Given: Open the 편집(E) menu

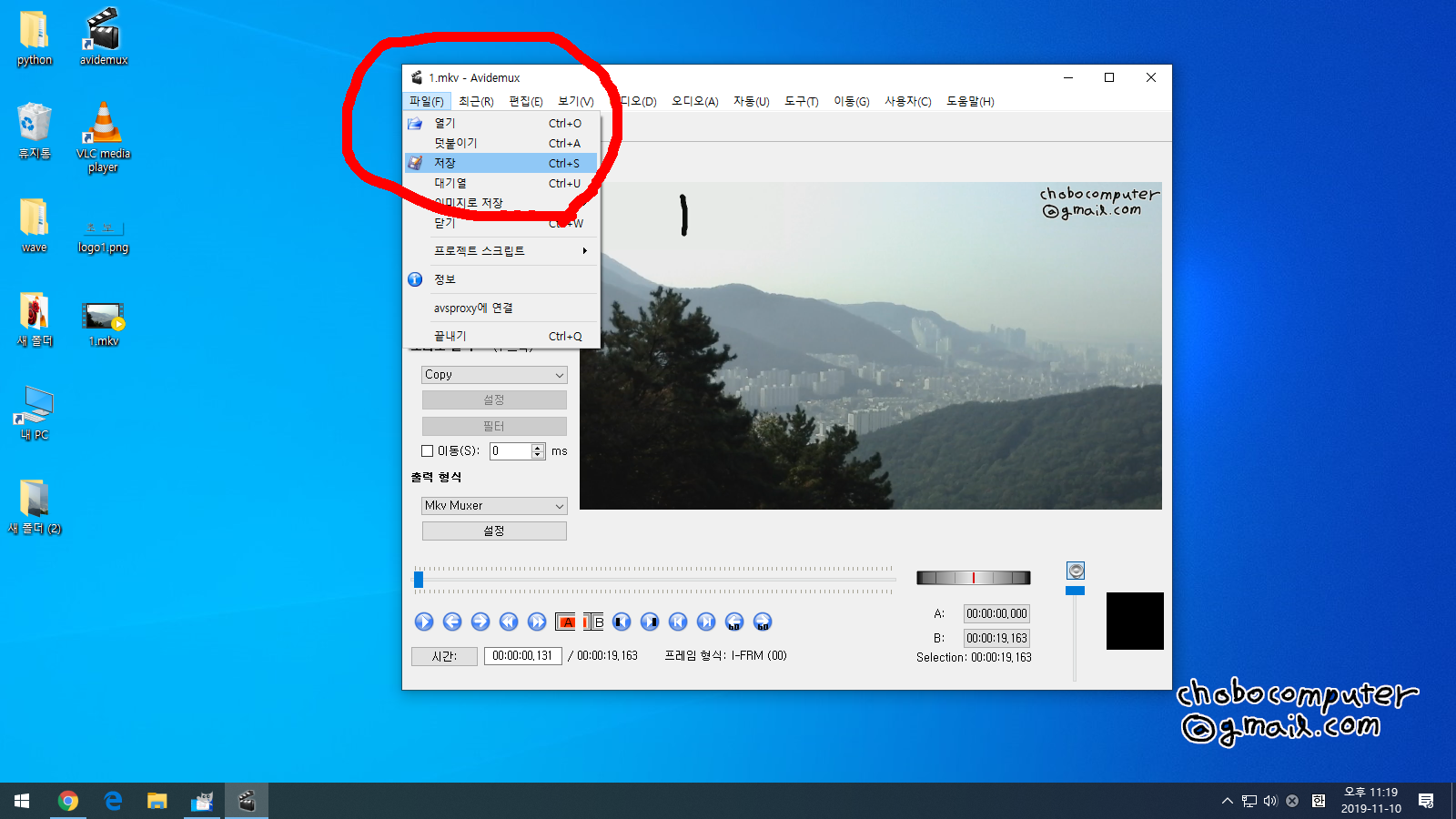Looking at the screenshot, I should pyautogui.click(x=526, y=101).
